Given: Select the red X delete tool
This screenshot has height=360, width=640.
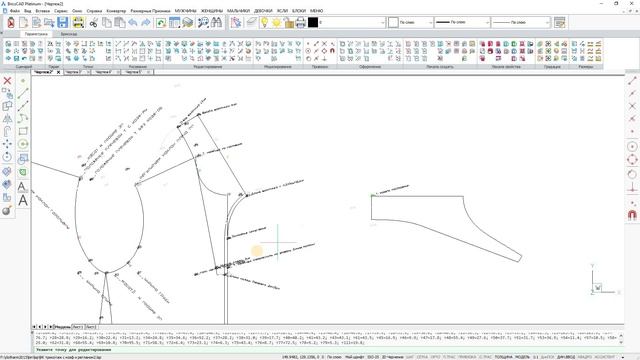Looking at the screenshot, I should [7, 80].
